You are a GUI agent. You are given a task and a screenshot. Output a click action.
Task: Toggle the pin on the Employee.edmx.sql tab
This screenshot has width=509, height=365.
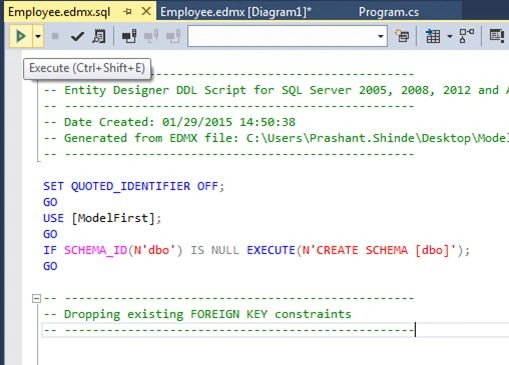(128, 12)
